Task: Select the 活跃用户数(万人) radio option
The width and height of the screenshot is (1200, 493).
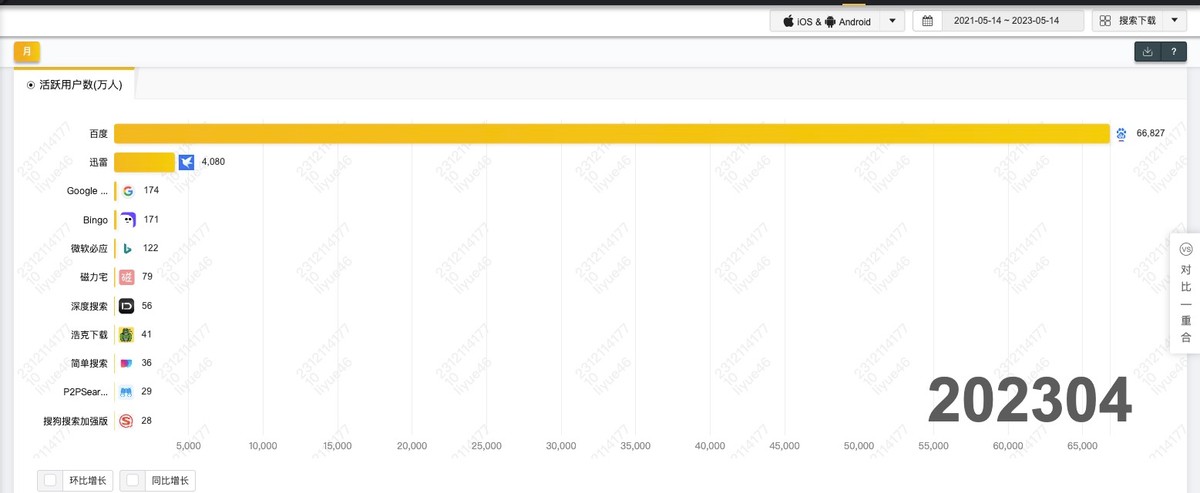Action: [31, 85]
